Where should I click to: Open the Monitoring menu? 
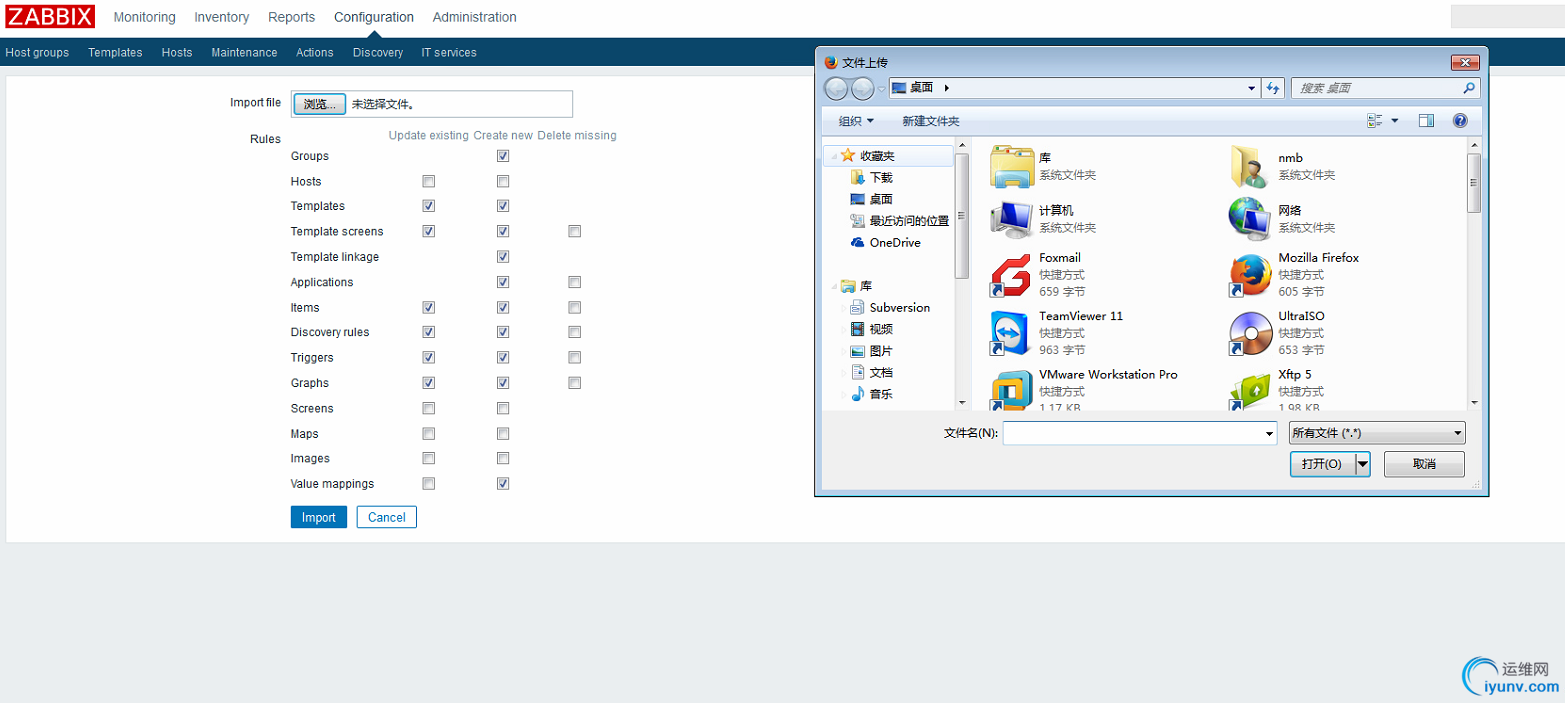(x=144, y=17)
